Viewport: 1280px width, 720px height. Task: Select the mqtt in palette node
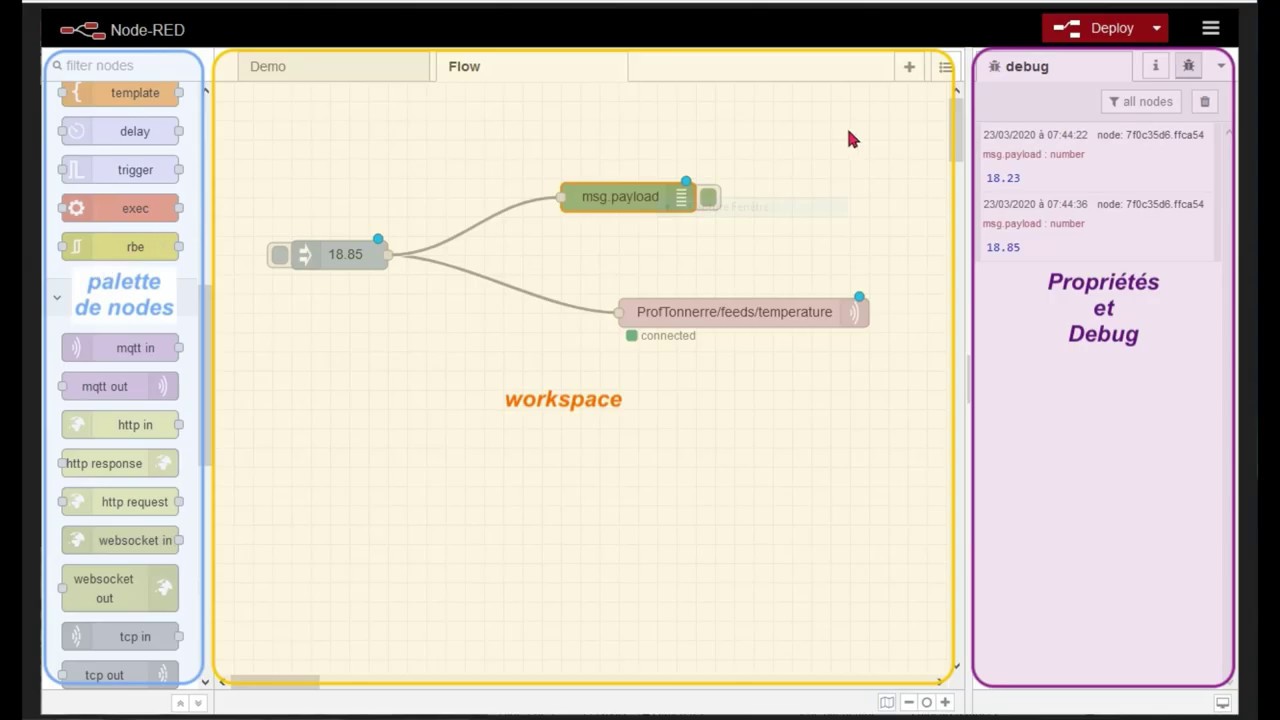pyautogui.click(x=120, y=348)
